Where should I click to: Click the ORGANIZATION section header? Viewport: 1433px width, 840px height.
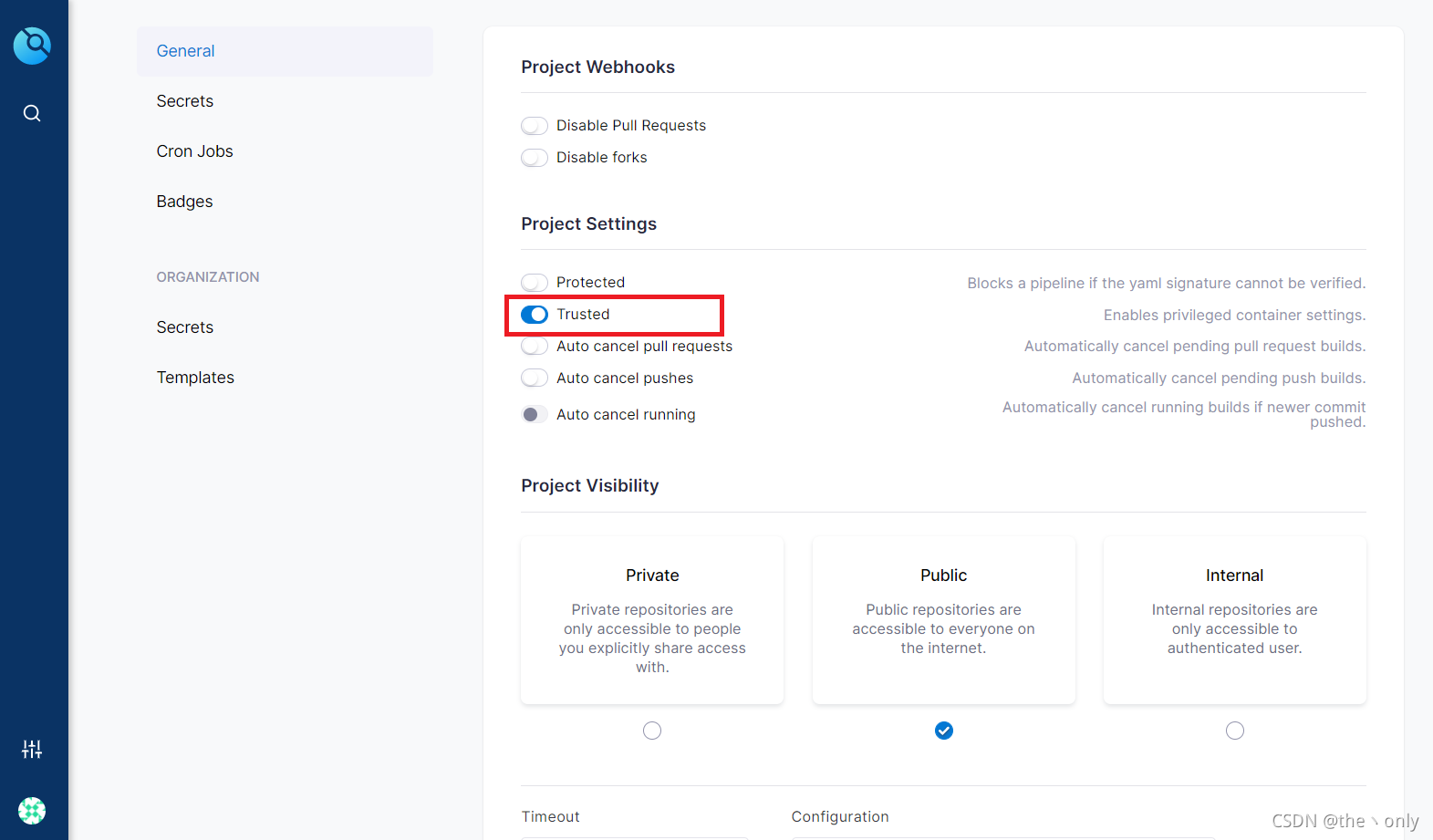(208, 277)
